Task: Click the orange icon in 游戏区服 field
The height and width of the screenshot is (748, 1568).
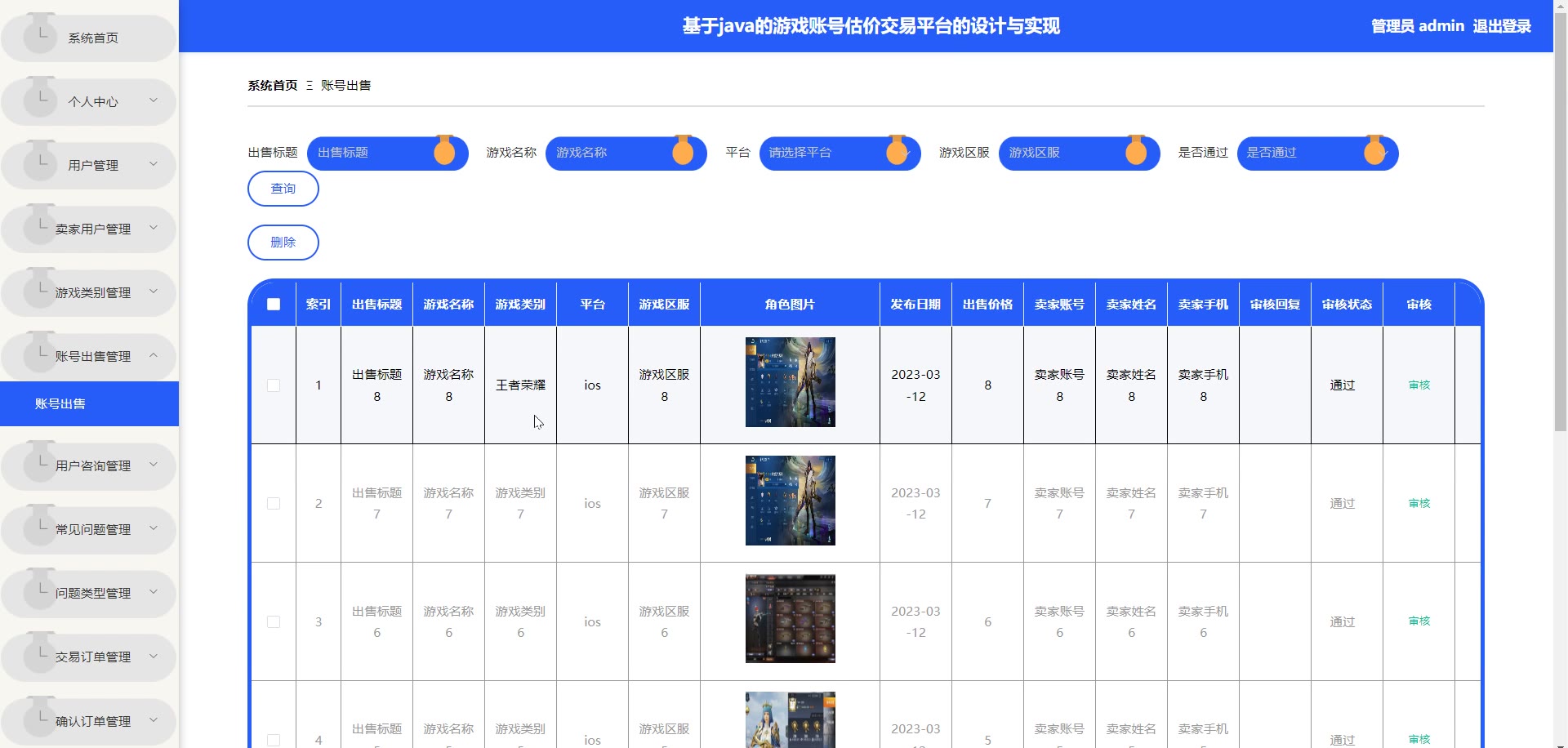Action: 1136,150
